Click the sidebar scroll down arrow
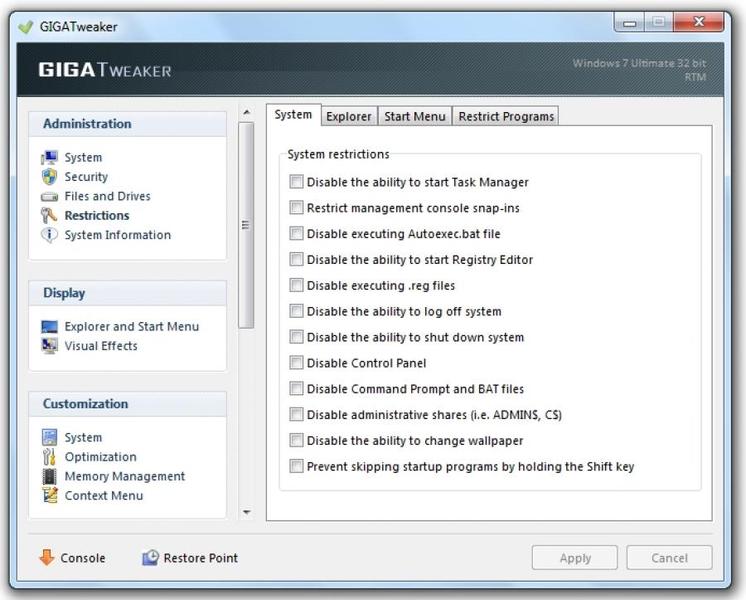This screenshot has height=600, width=746. [x=246, y=512]
